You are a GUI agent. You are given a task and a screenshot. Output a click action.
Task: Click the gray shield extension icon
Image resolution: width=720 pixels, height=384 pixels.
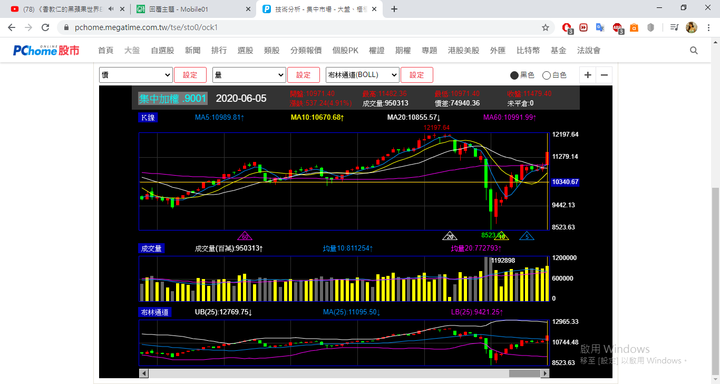coord(650,28)
